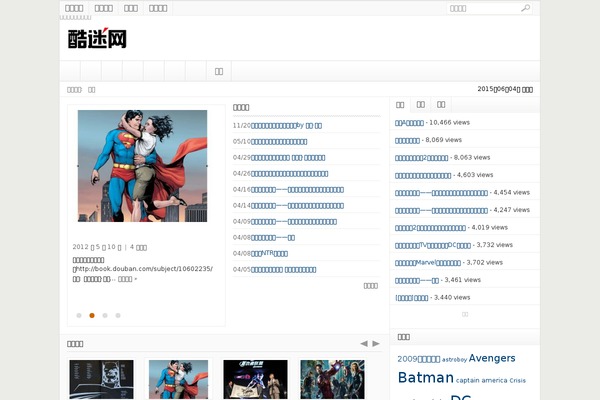Open the popular post with 3,440 views
This screenshot has height=400, width=600.
[411, 298]
